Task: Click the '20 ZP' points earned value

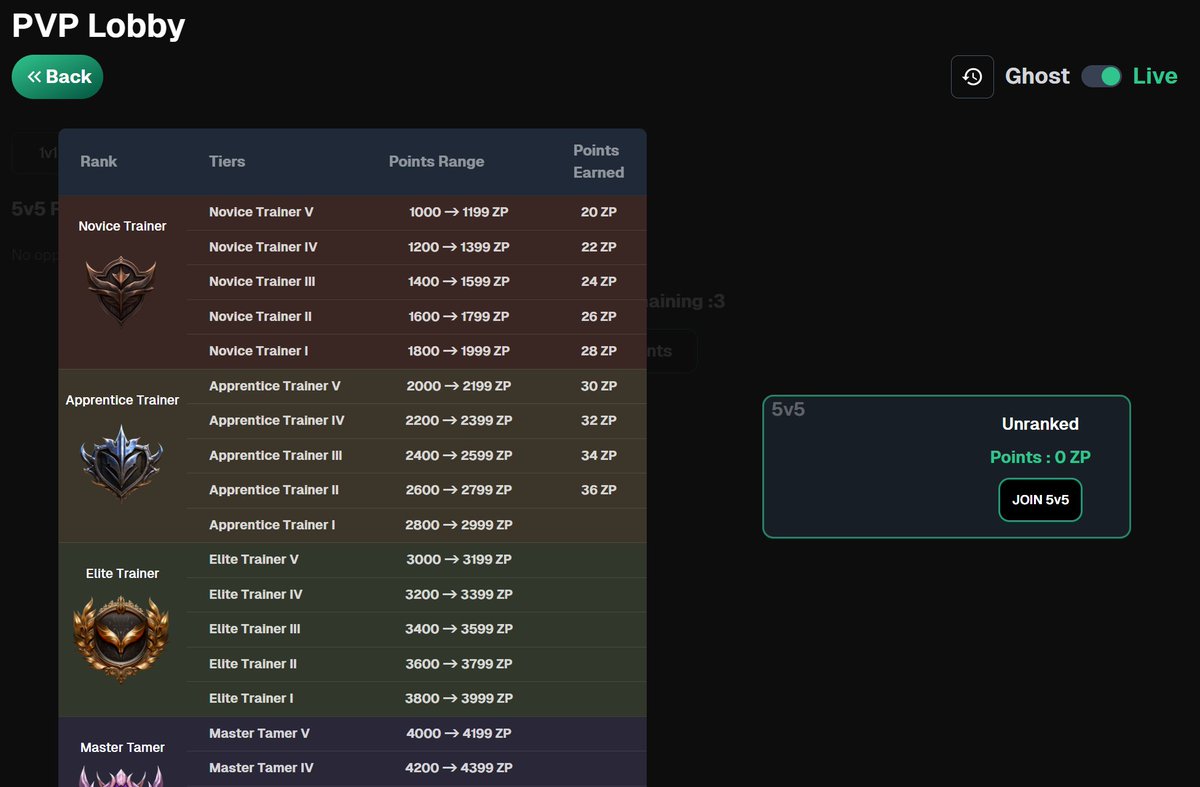Action: (598, 212)
